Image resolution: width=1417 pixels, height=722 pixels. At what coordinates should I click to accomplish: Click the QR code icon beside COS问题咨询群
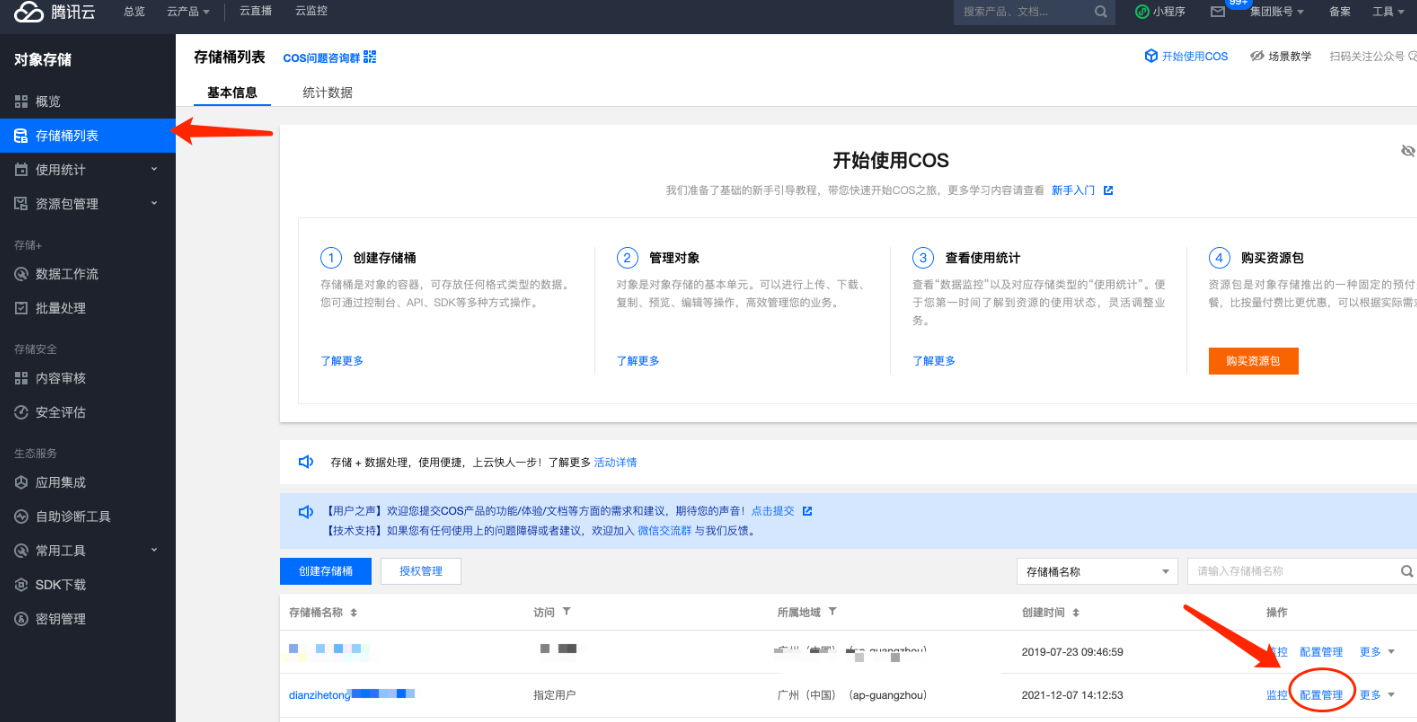coord(370,57)
